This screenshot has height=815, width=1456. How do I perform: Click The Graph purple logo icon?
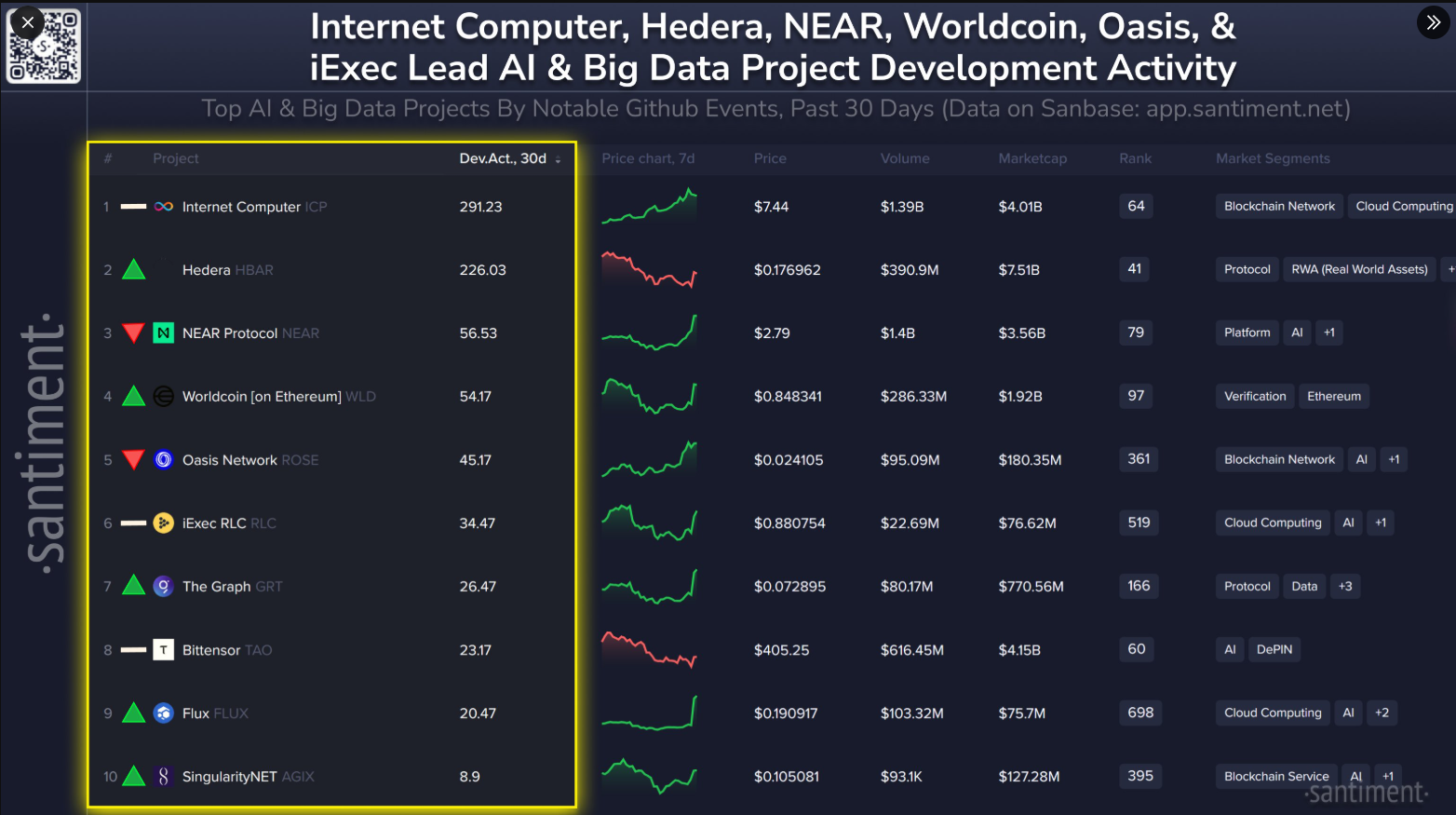pos(164,587)
